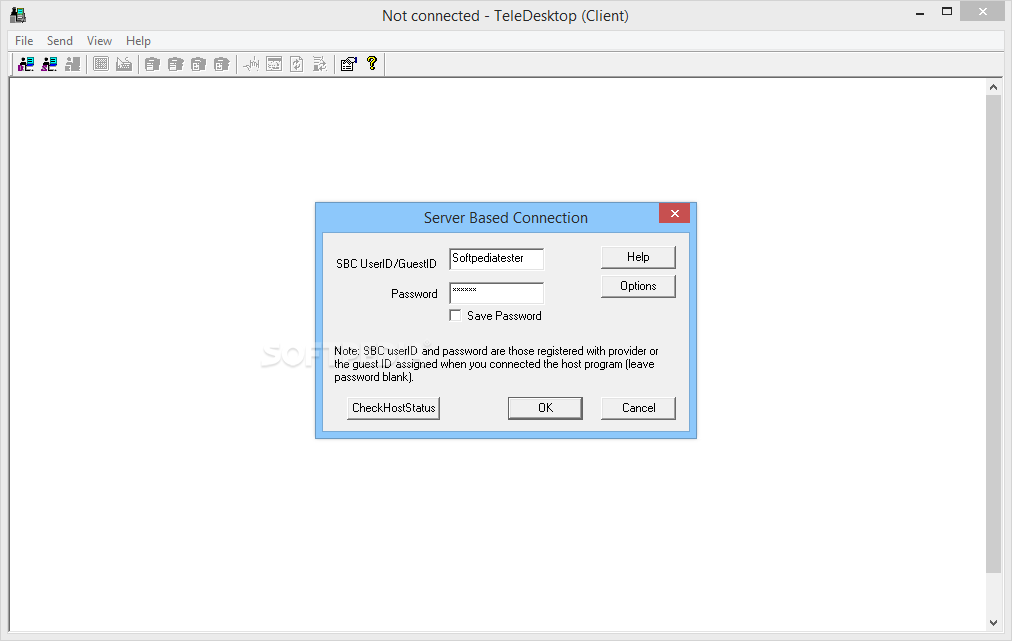Click the vertical scrollbar up arrow
This screenshot has width=1012, height=641.
pos(993,86)
